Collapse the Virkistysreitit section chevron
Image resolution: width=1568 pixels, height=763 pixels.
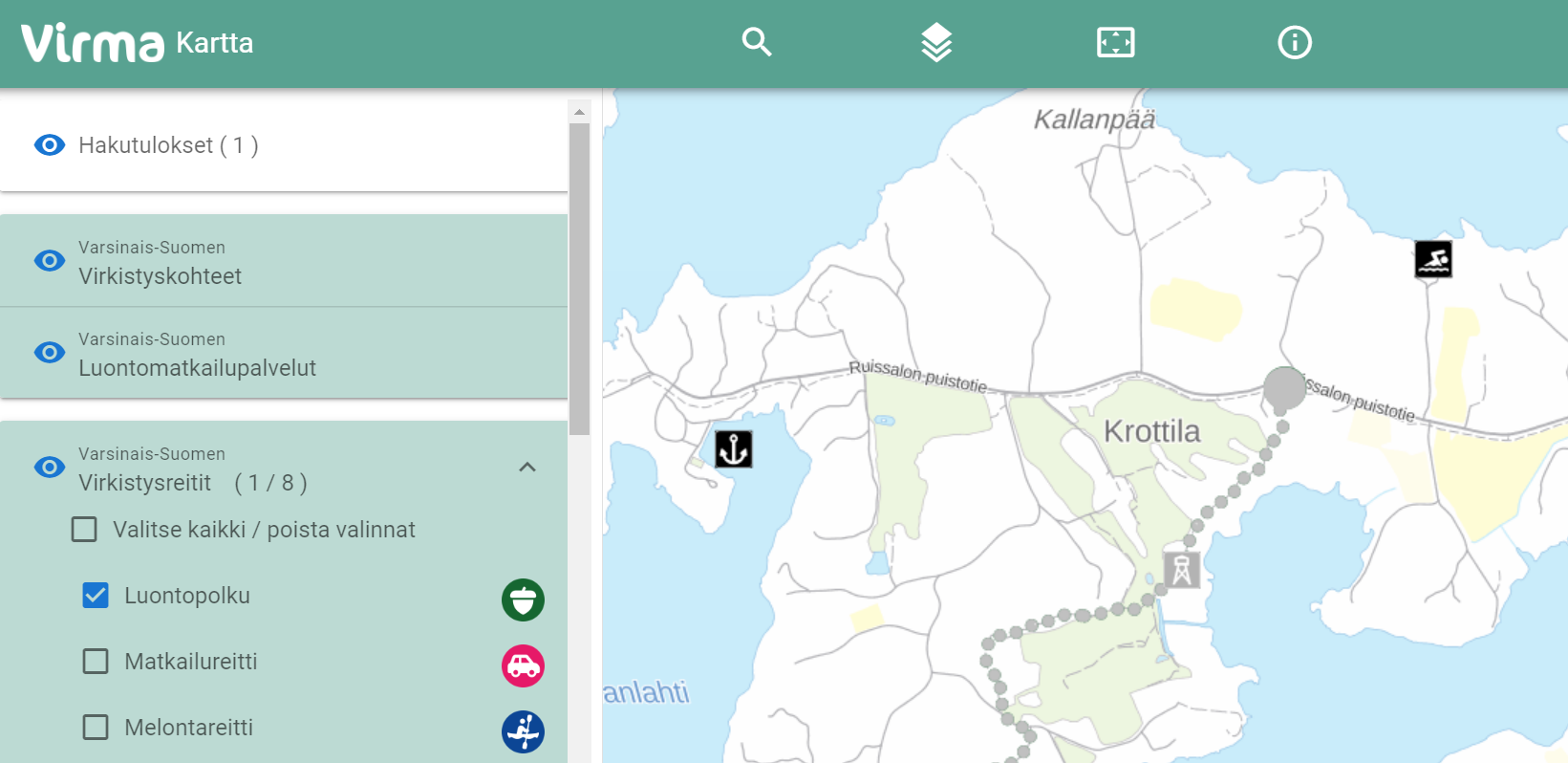(527, 467)
